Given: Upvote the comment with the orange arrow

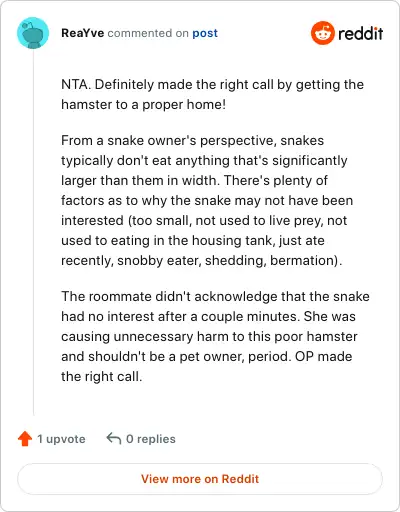Looking at the screenshot, I should point(25,439).
